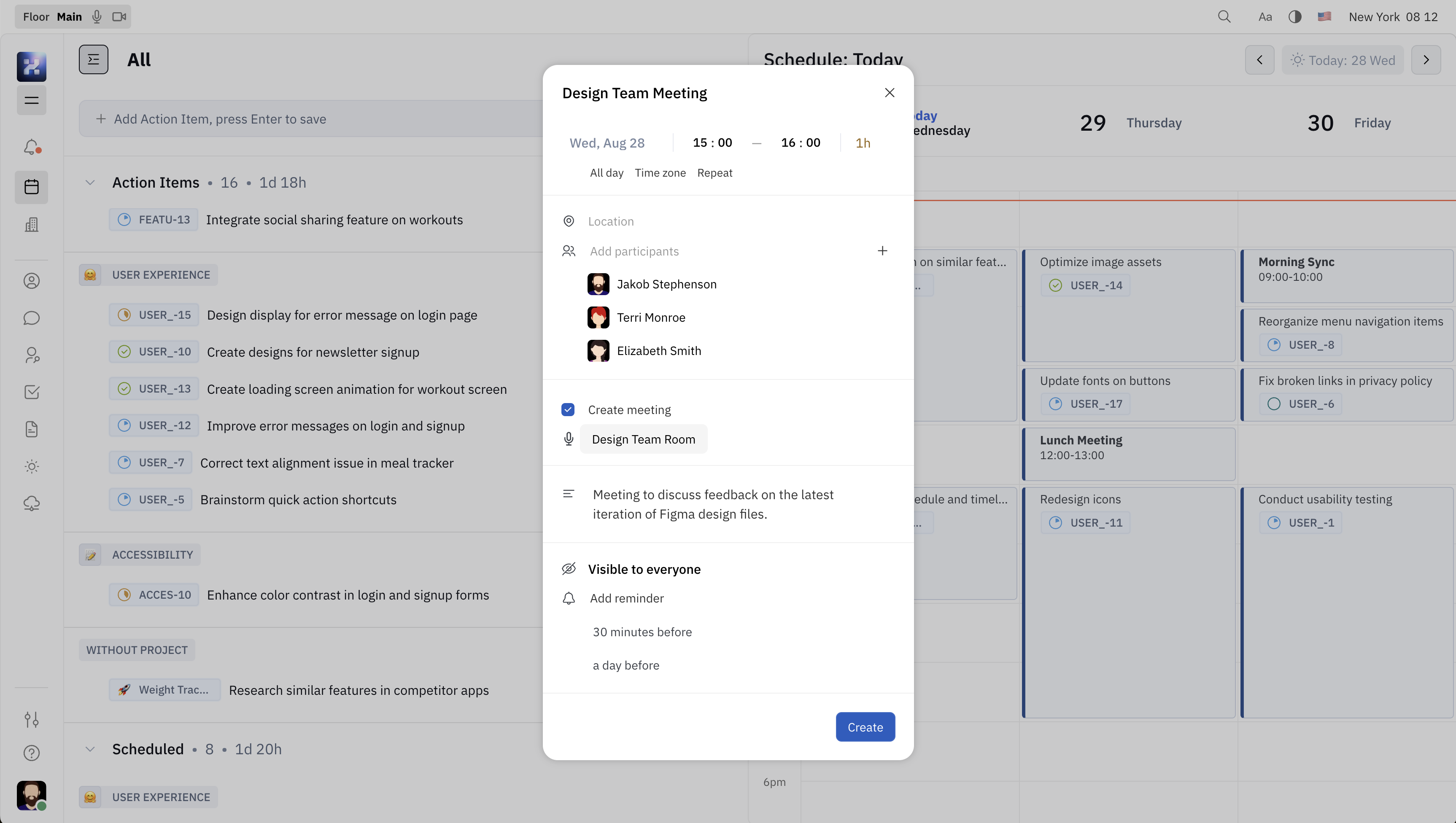Select the a day before reminder
The image size is (1456, 823).
point(626,665)
